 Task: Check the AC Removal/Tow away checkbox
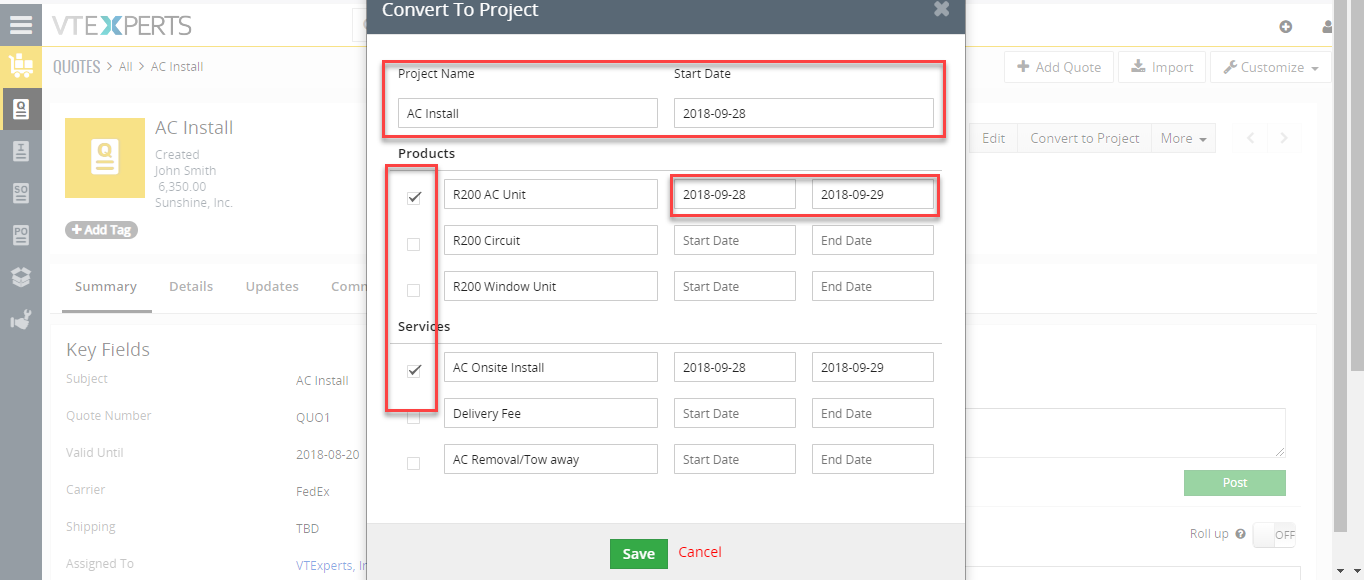pos(414,463)
